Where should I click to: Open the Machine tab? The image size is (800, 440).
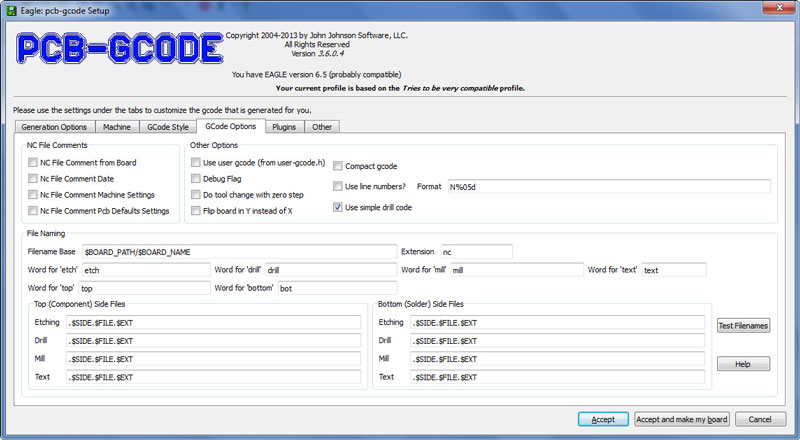coord(117,127)
